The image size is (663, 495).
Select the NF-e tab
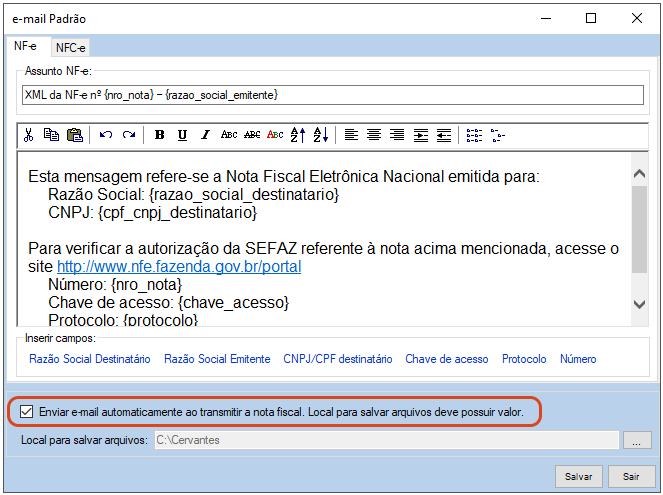(24, 46)
